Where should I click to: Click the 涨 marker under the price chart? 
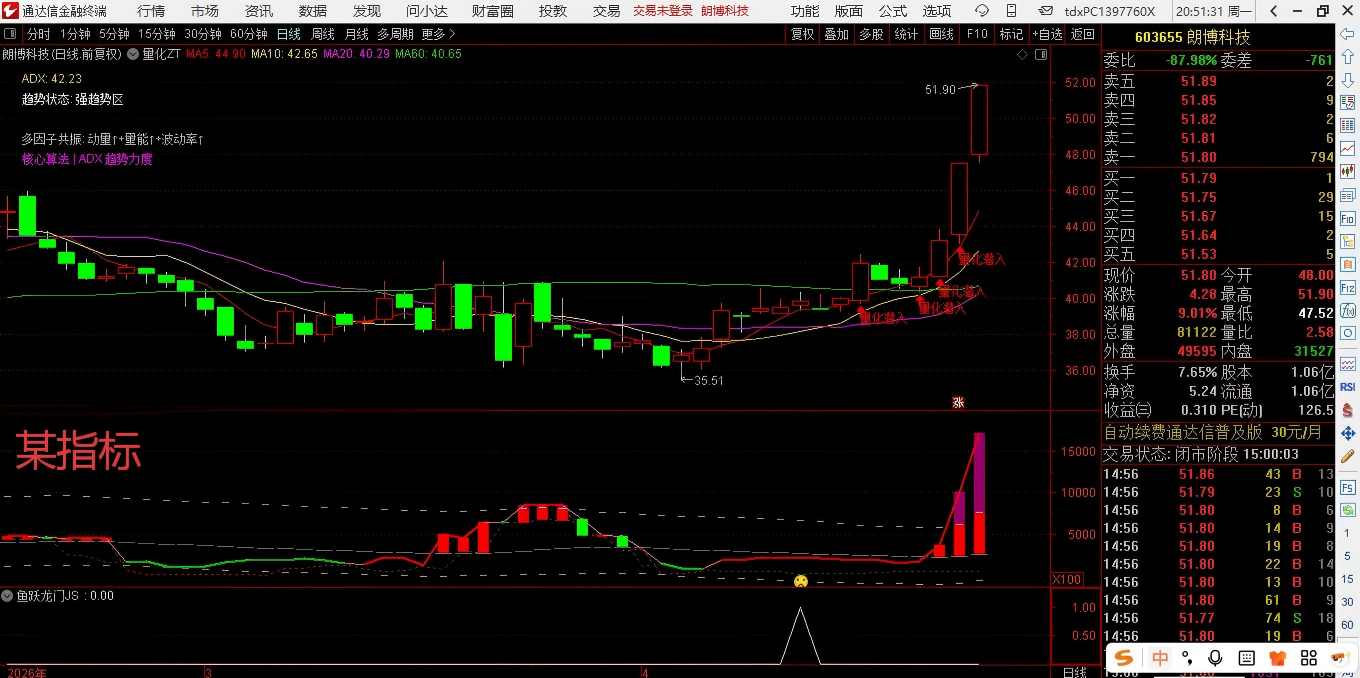click(x=957, y=403)
